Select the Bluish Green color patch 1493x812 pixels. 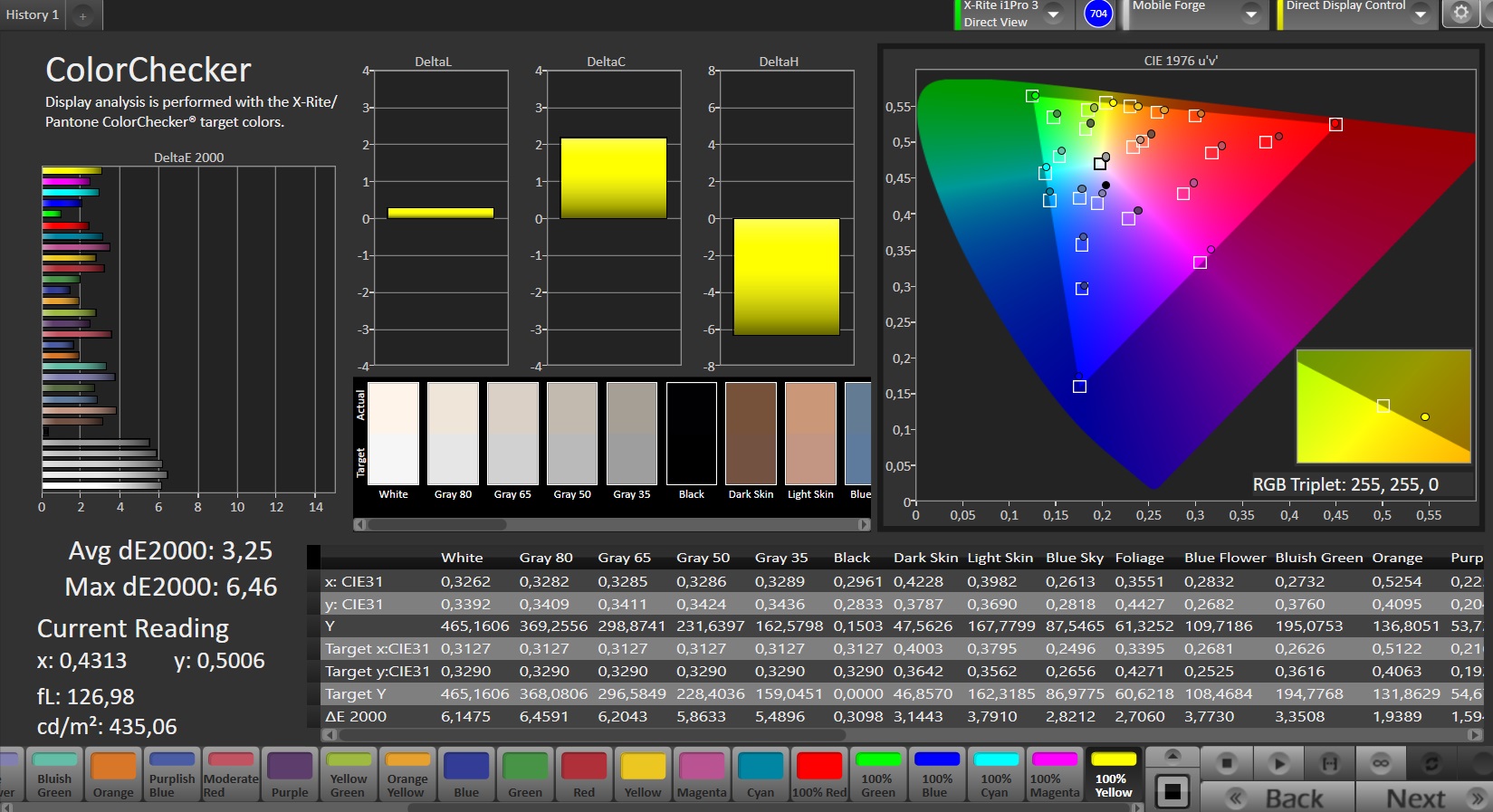(x=54, y=775)
